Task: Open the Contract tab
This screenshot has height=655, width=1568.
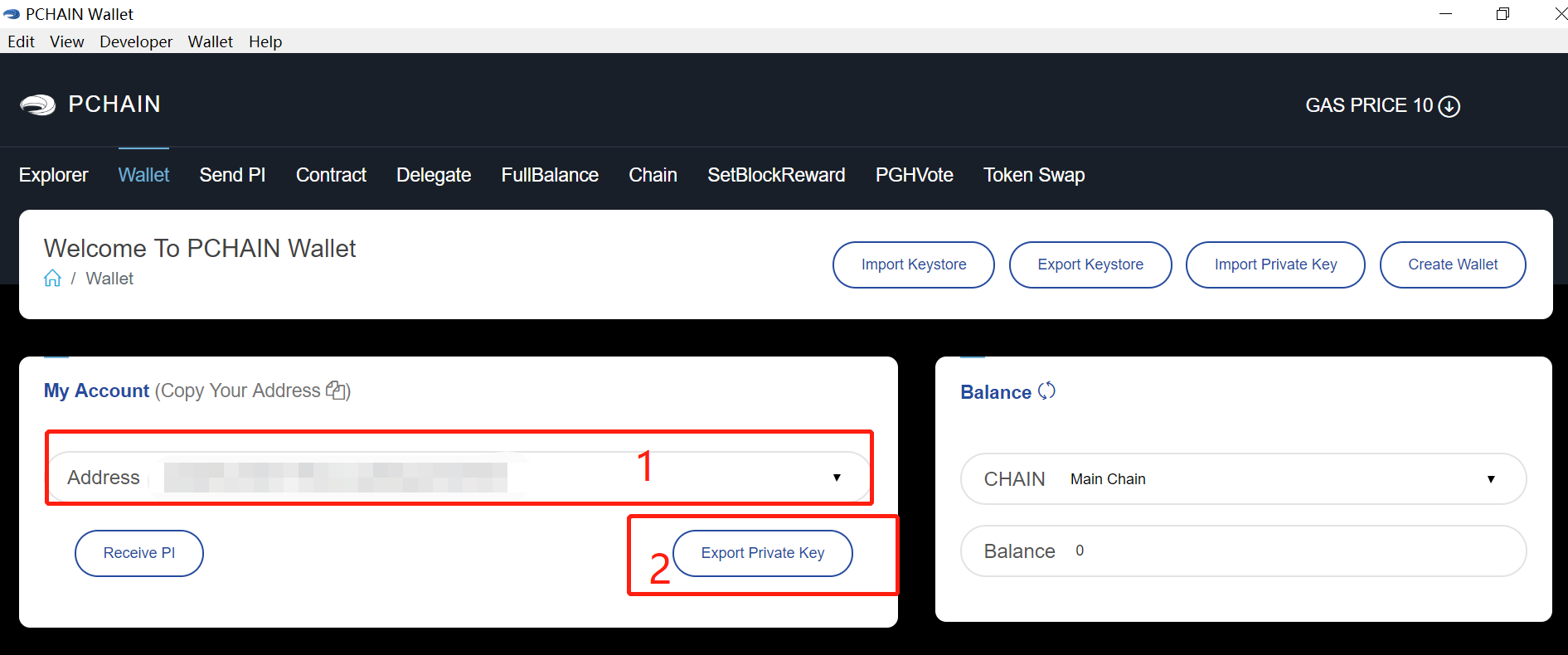Action: click(331, 175)
